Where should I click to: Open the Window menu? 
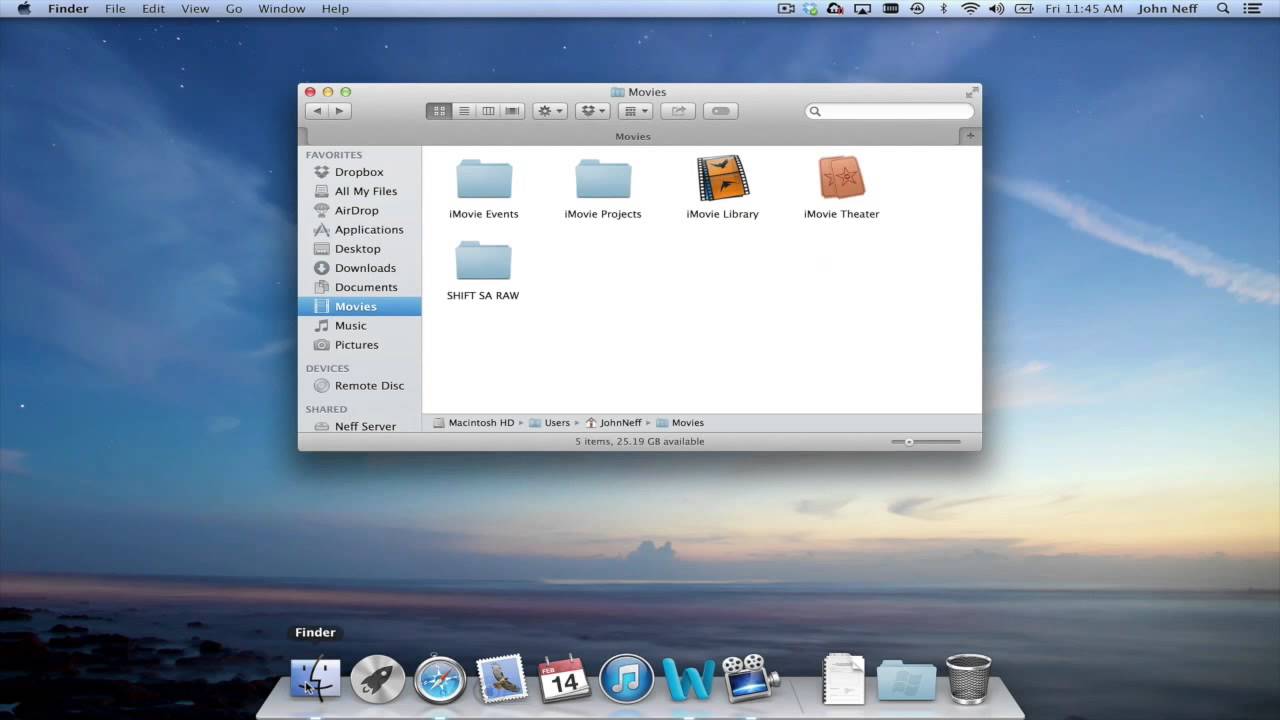[282, 9]
